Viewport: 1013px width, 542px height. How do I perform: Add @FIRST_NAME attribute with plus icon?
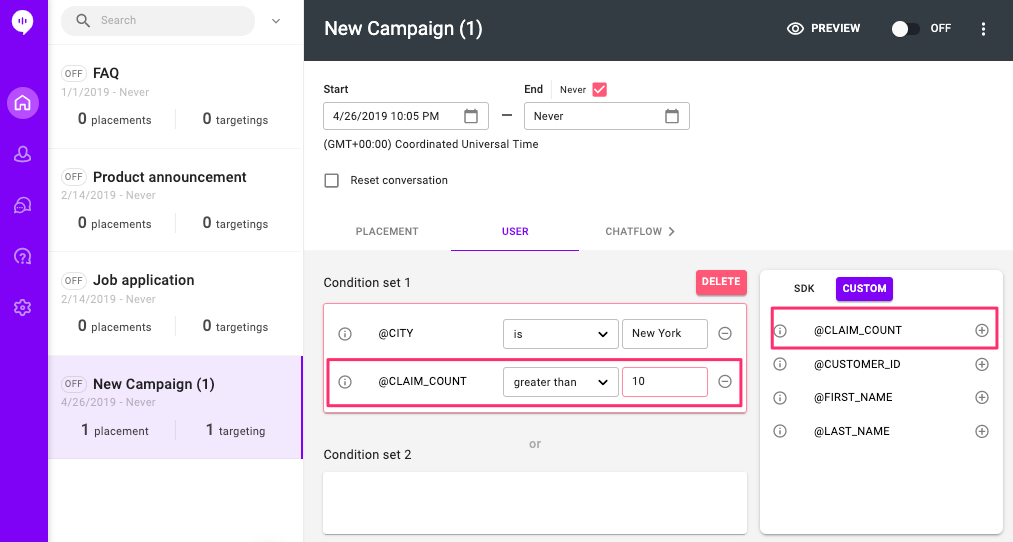coord(982,397)
